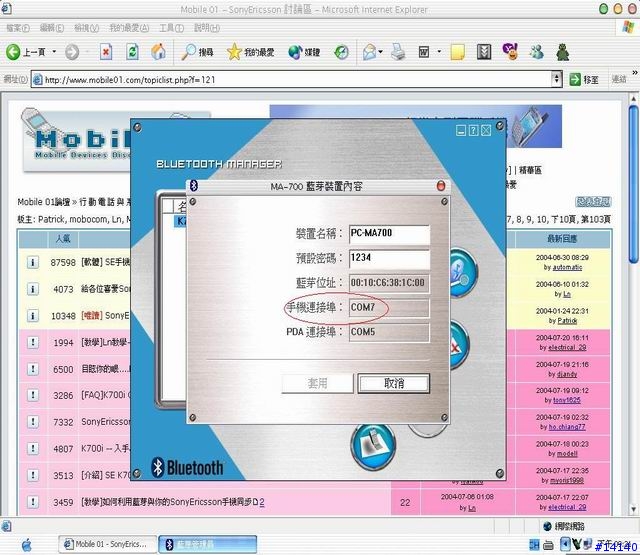
Task: Open the tony1625 user link
Action: (567, 400)
